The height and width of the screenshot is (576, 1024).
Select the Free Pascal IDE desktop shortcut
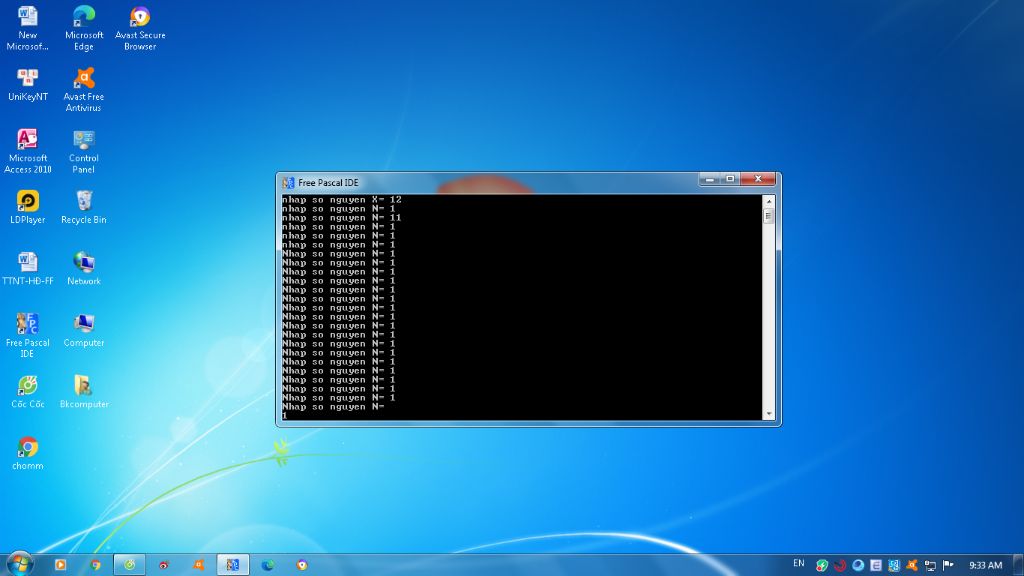(27, 335)
